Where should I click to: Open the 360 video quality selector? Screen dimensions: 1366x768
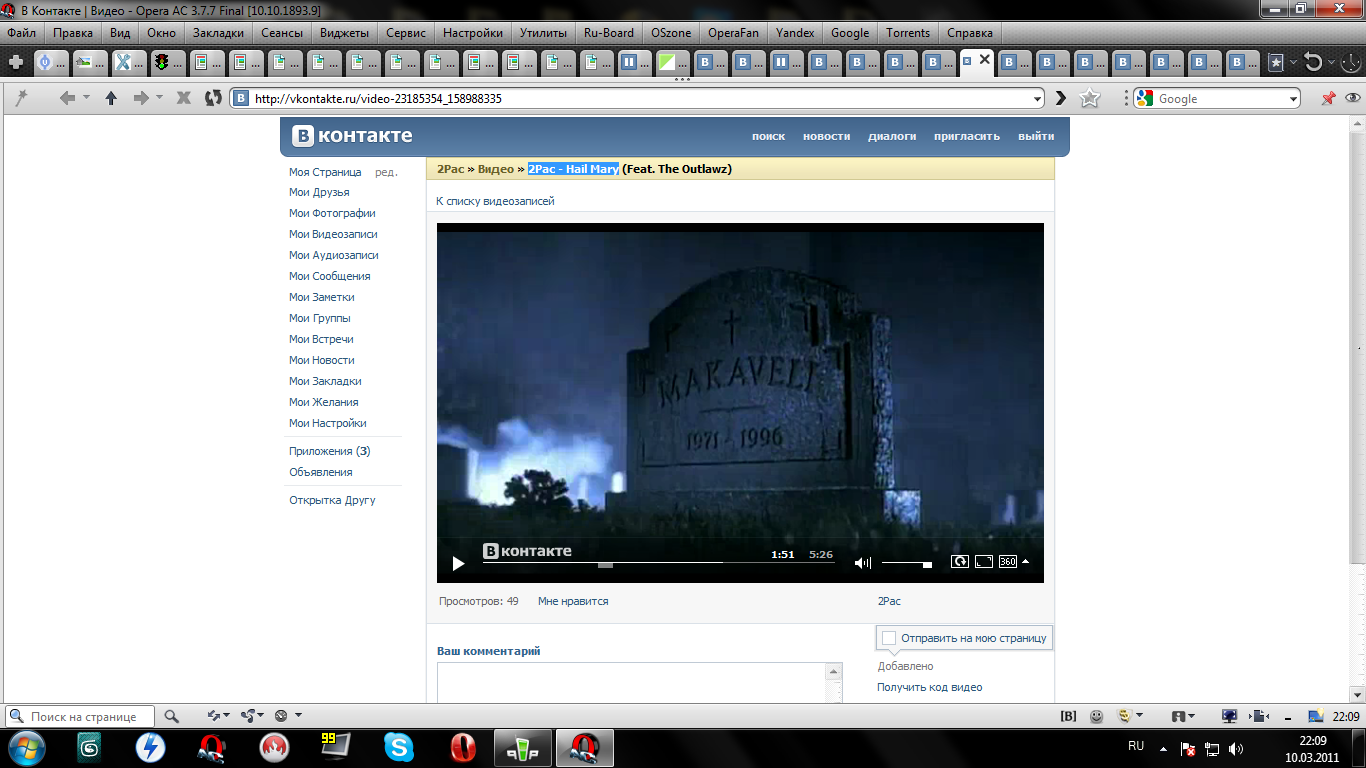pyautogui.click(x=1014, y=562)
